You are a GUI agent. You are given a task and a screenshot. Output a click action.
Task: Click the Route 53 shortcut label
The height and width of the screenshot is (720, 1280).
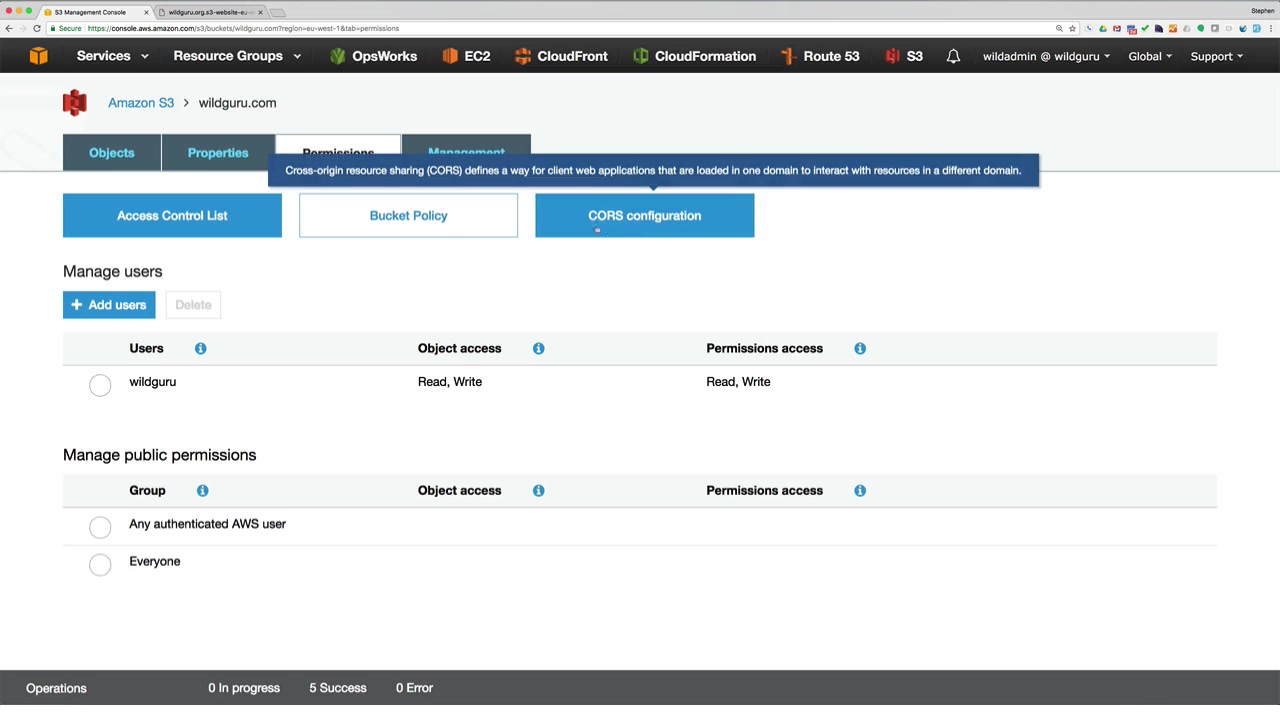[831, 56]
